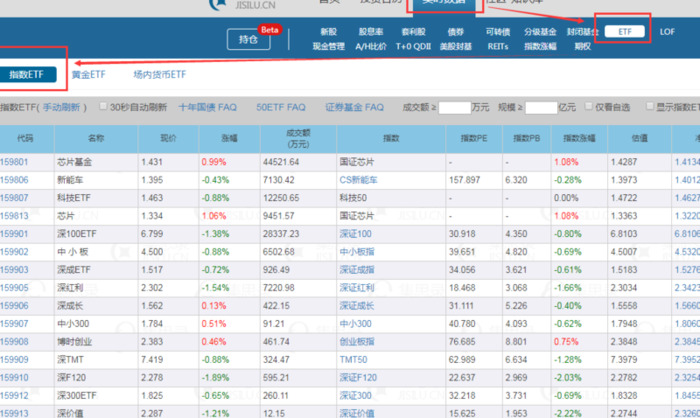This screenshot has height=418, width=700.
Task: Open 期权 in the navigation bar
Action: point(583,46)
